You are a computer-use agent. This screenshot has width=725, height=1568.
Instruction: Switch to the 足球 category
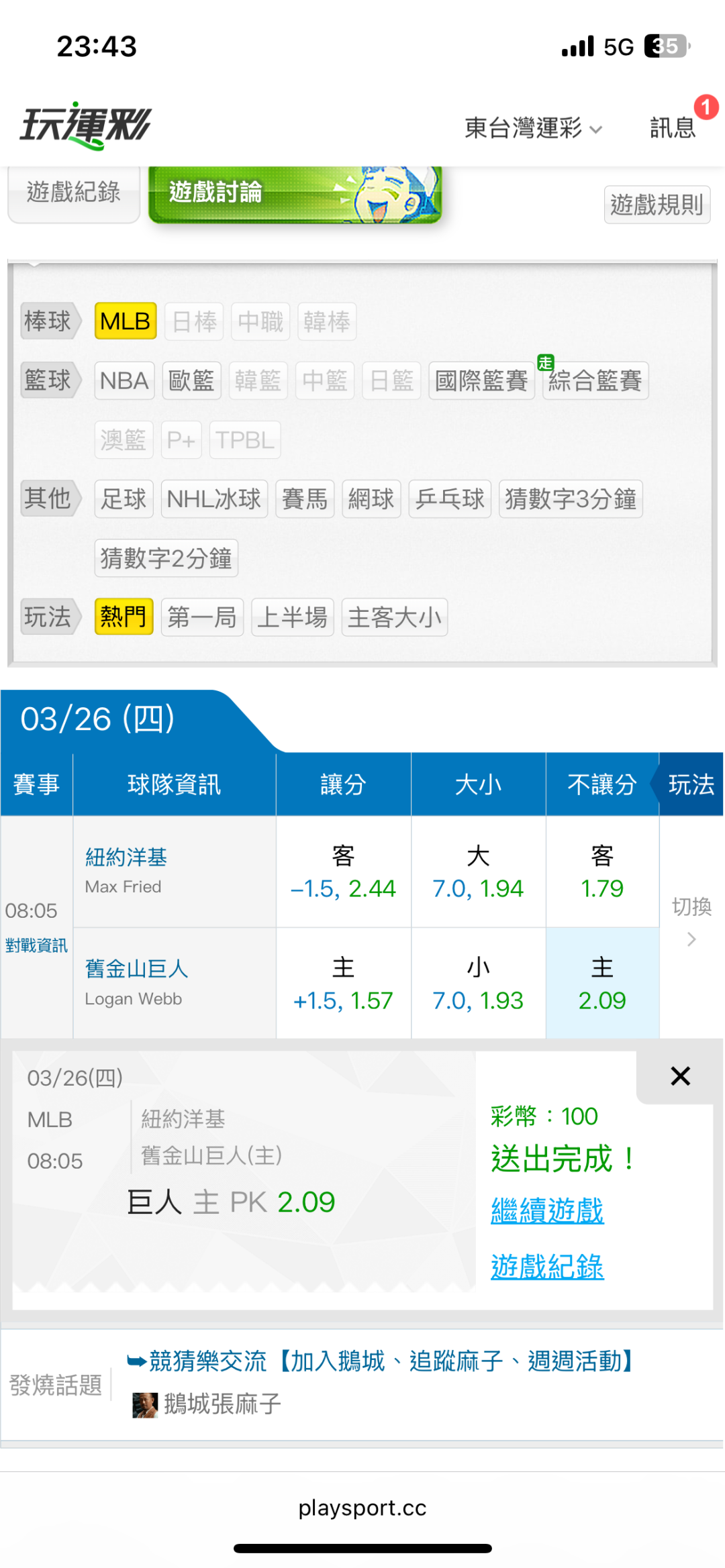coord(124,499)
